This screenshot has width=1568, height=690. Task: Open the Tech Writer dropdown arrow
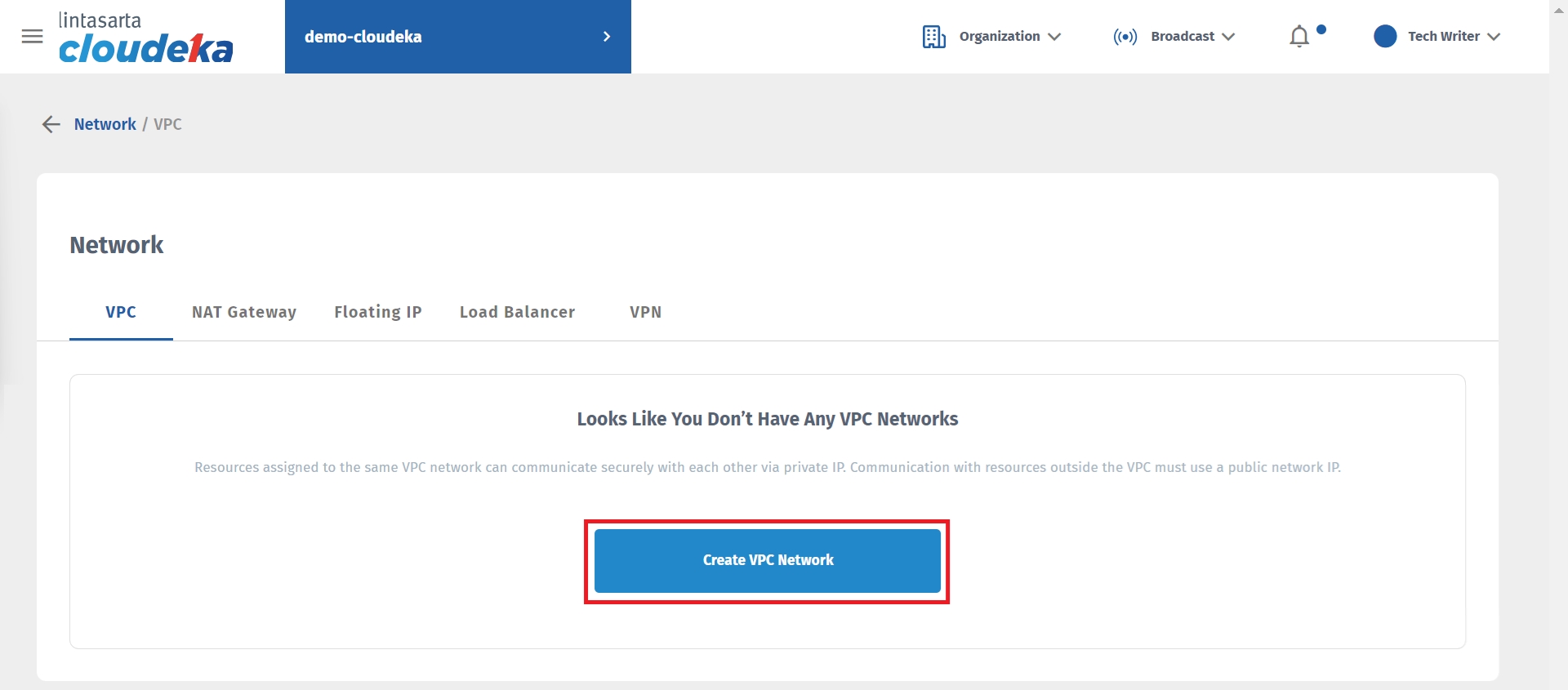pyautogui.click(x=1494, y=37)
